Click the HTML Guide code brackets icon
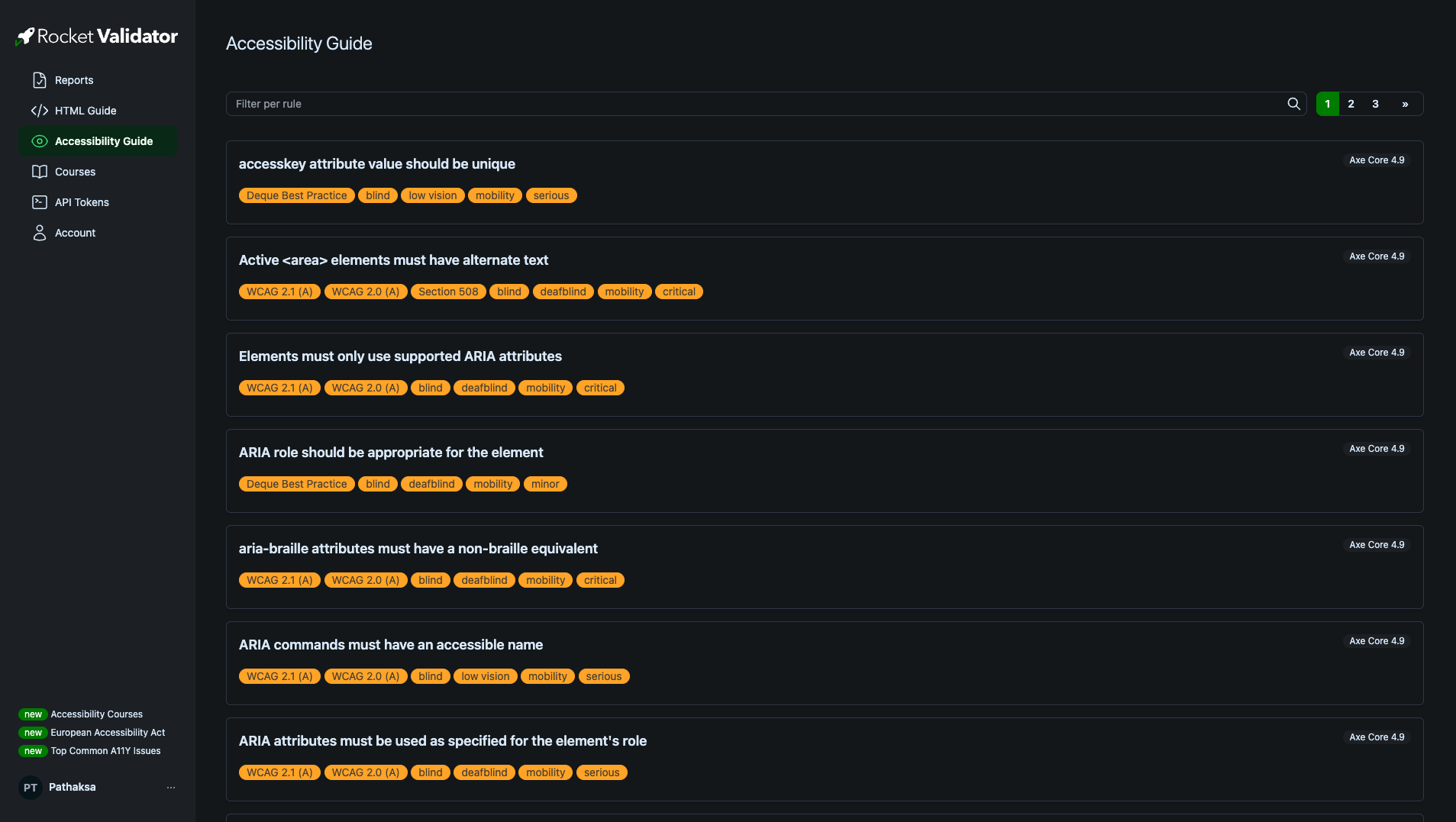Screen dimensions: 1456x822 (x=40, y=111)
